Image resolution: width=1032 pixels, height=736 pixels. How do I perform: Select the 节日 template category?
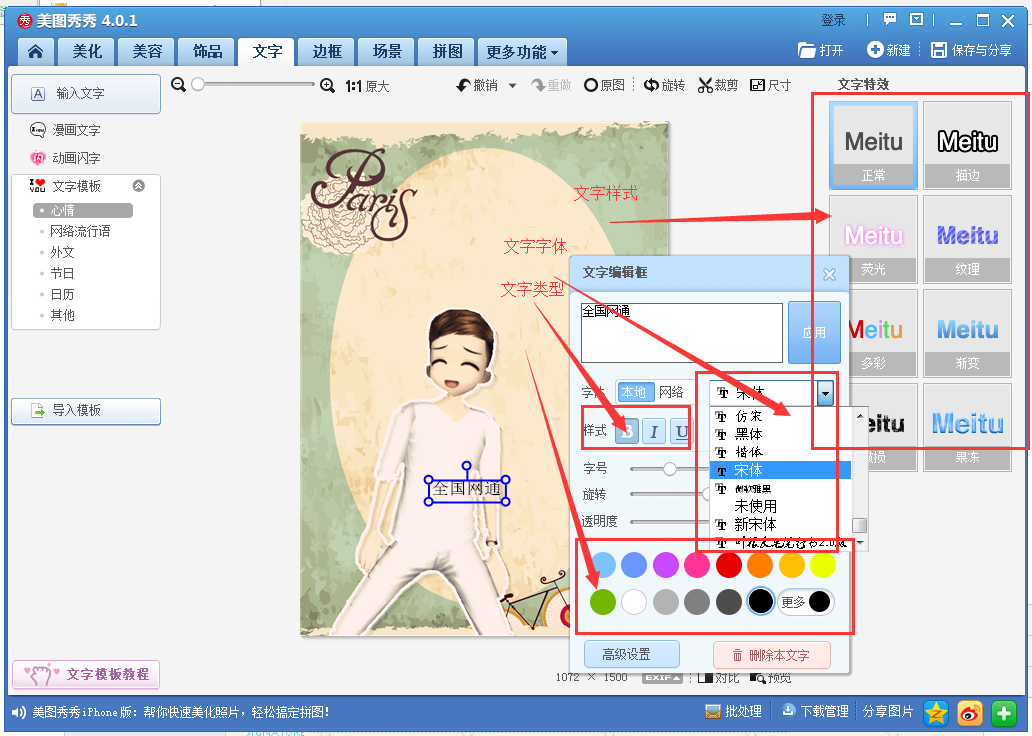pyautogui.click(x=62, y=273)
